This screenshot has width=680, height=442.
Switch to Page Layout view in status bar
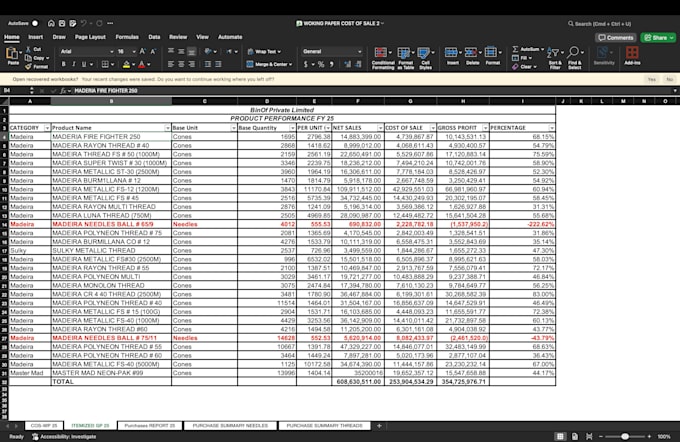(x=575, y=436)
